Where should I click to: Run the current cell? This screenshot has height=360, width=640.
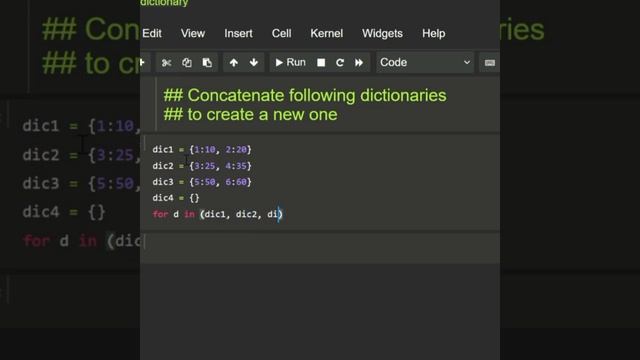[290, 62]
